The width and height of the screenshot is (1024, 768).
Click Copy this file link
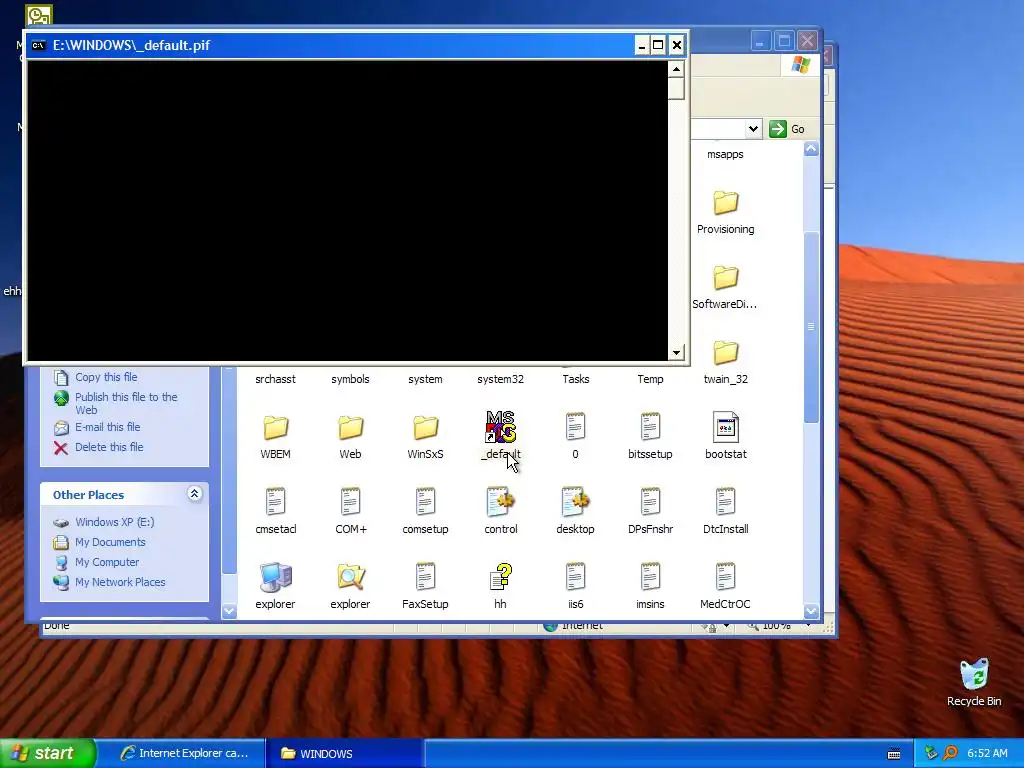[106, 377]
